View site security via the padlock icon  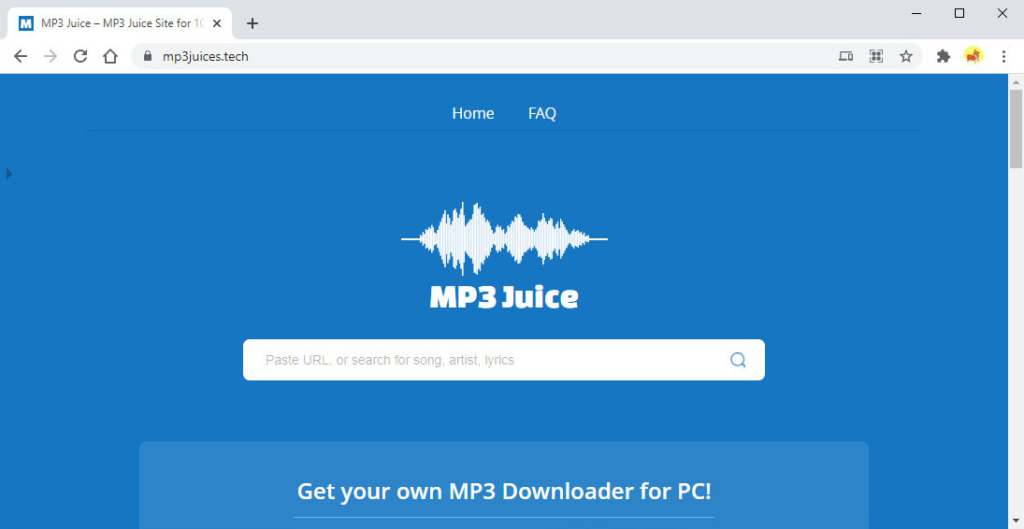click(x=148, y=56)
